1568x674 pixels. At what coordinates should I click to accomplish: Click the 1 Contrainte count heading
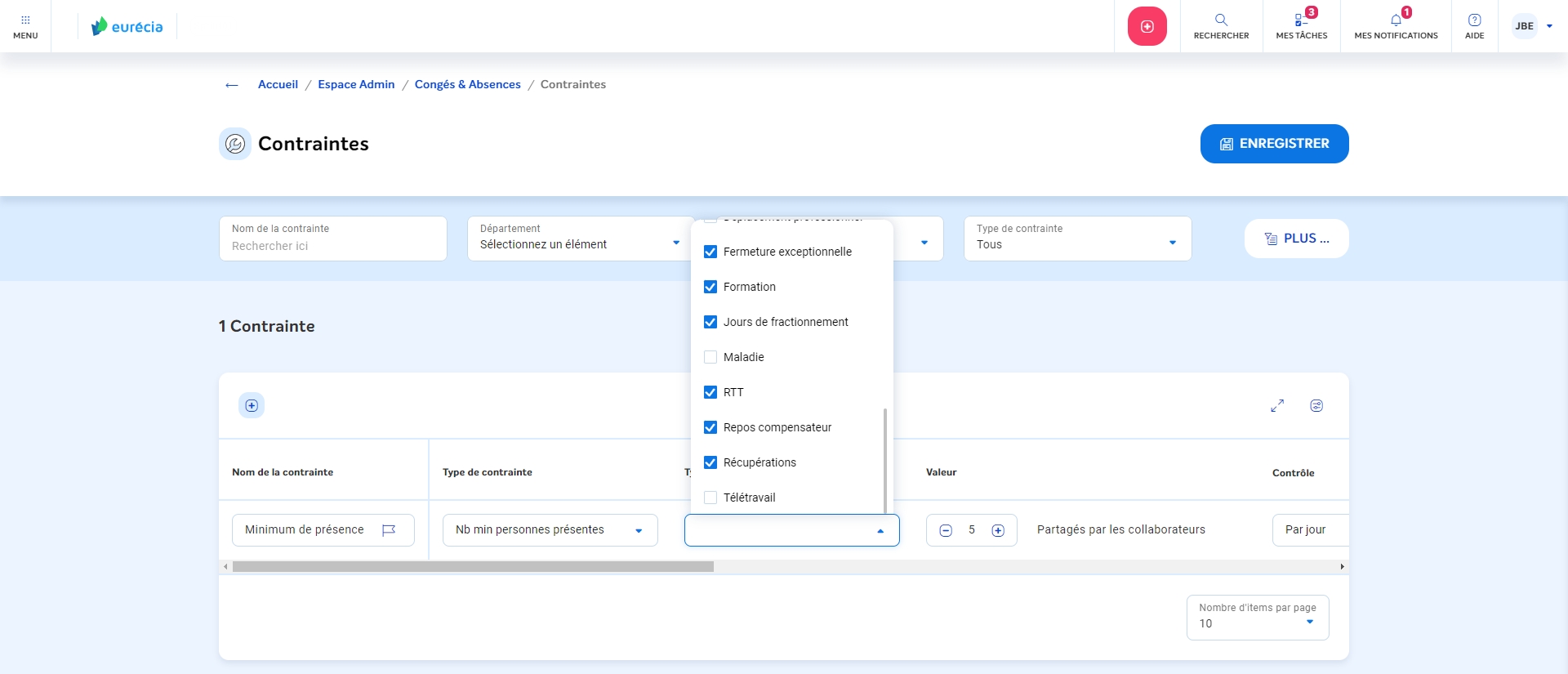click(266, 326)
